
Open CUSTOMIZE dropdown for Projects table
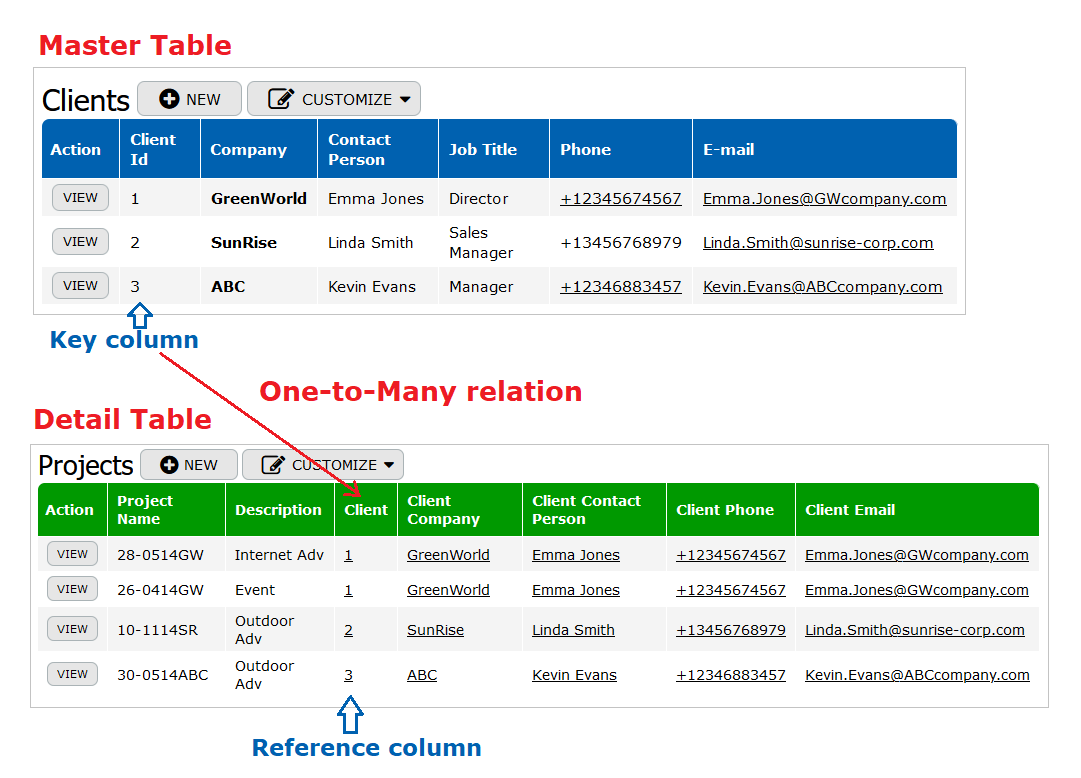point(323,465)
